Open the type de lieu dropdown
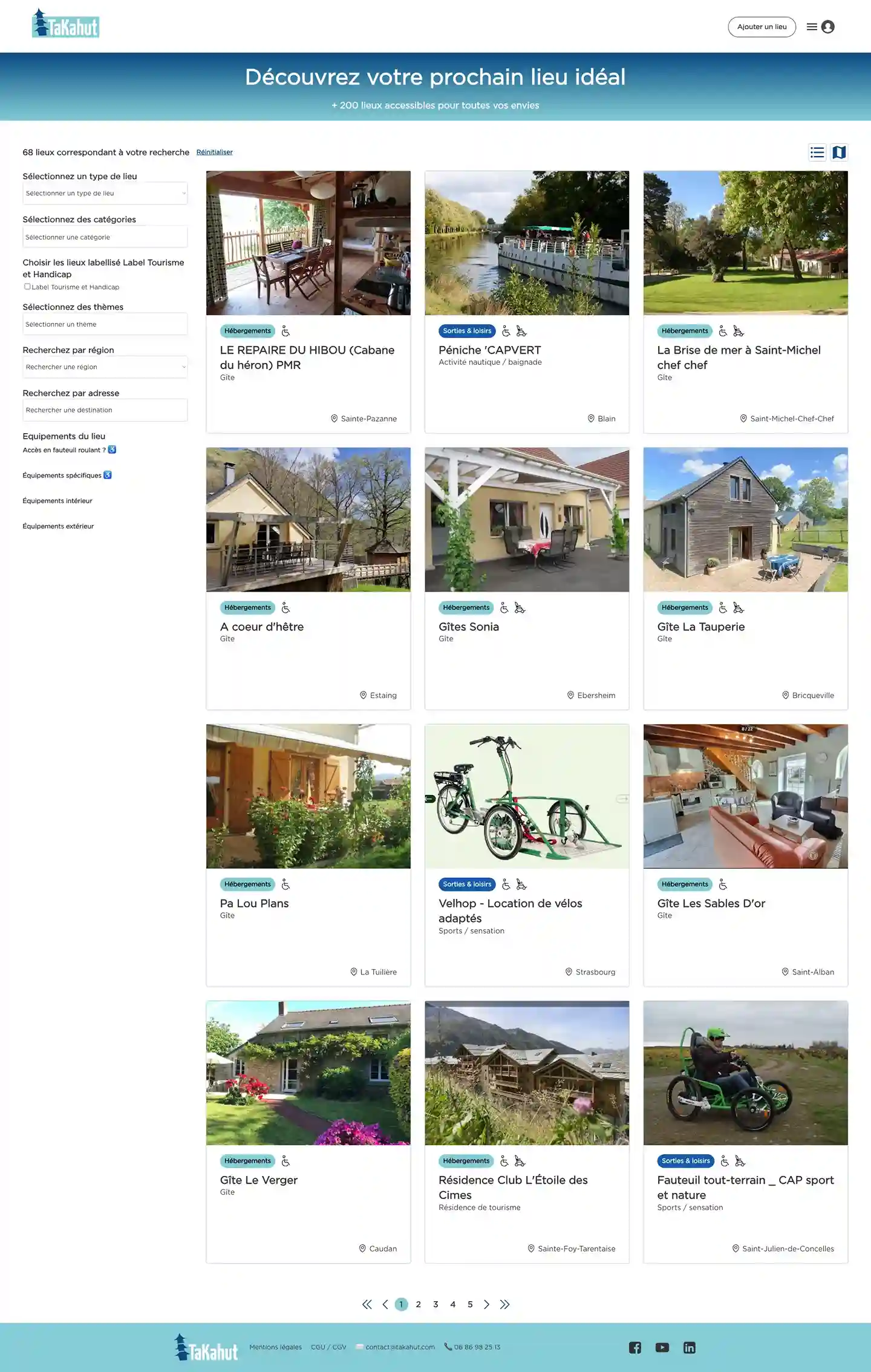Viewport: 871px width, 1372px height. pos(105,194)
